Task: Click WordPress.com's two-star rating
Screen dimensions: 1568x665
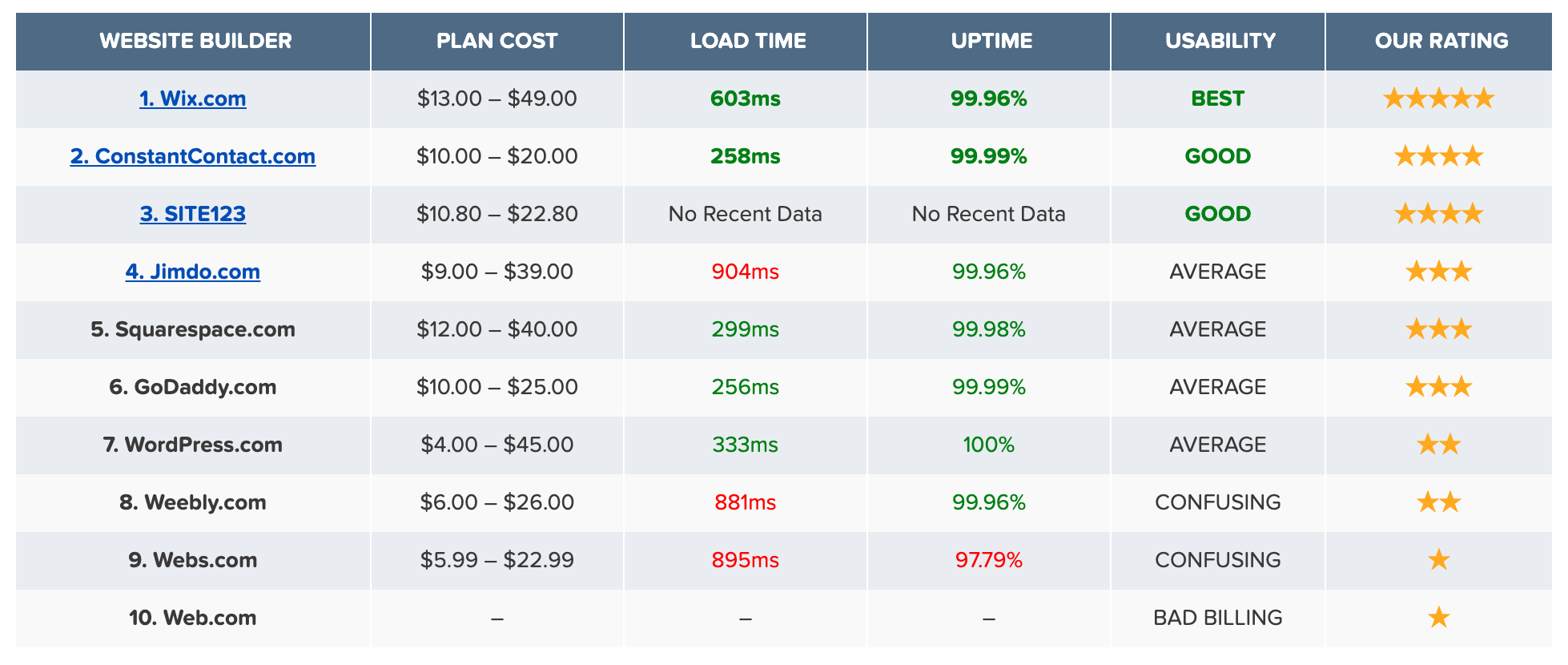Action: tap(1438, 445)
